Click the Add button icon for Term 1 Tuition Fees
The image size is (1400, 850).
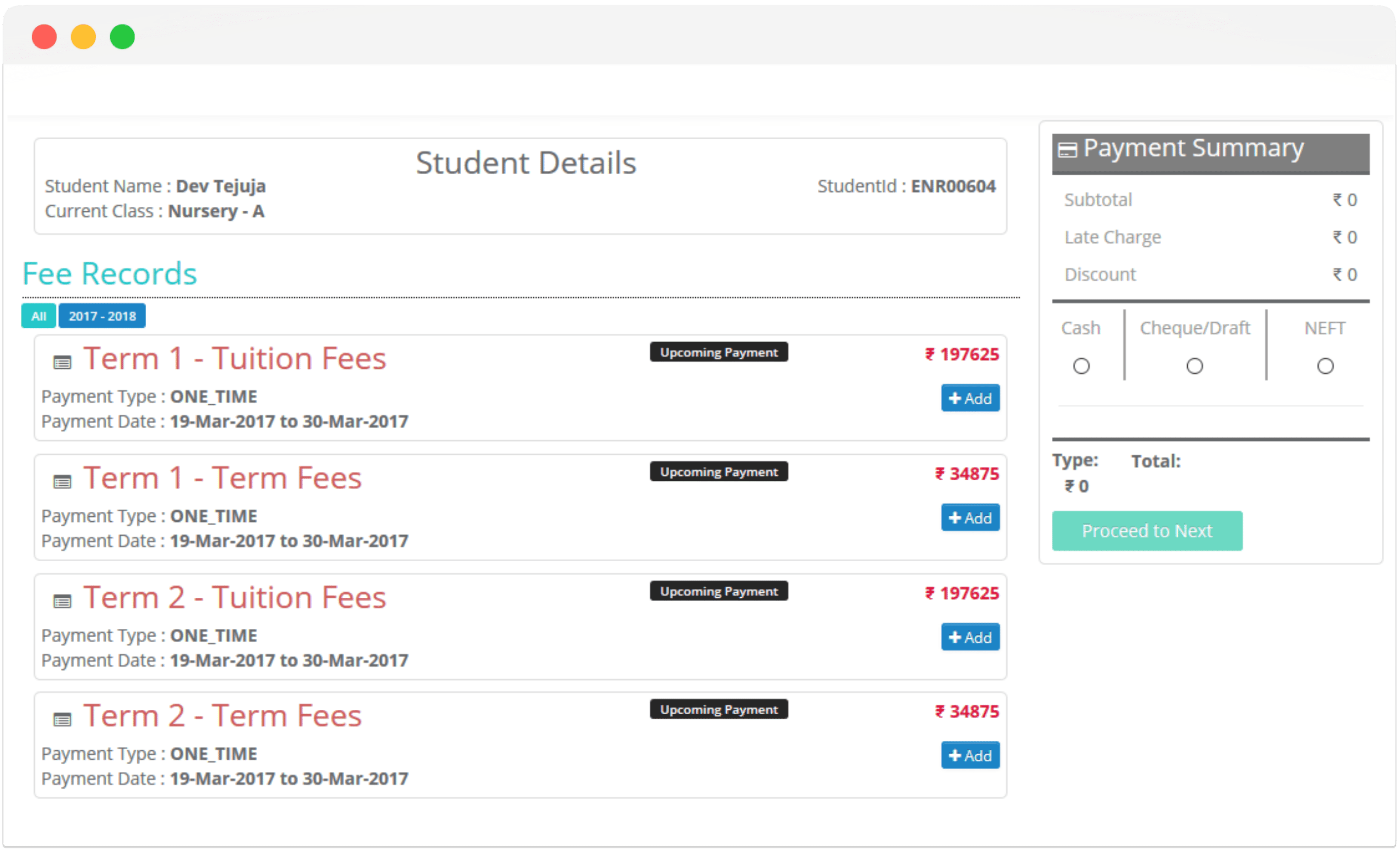(967, 398)
